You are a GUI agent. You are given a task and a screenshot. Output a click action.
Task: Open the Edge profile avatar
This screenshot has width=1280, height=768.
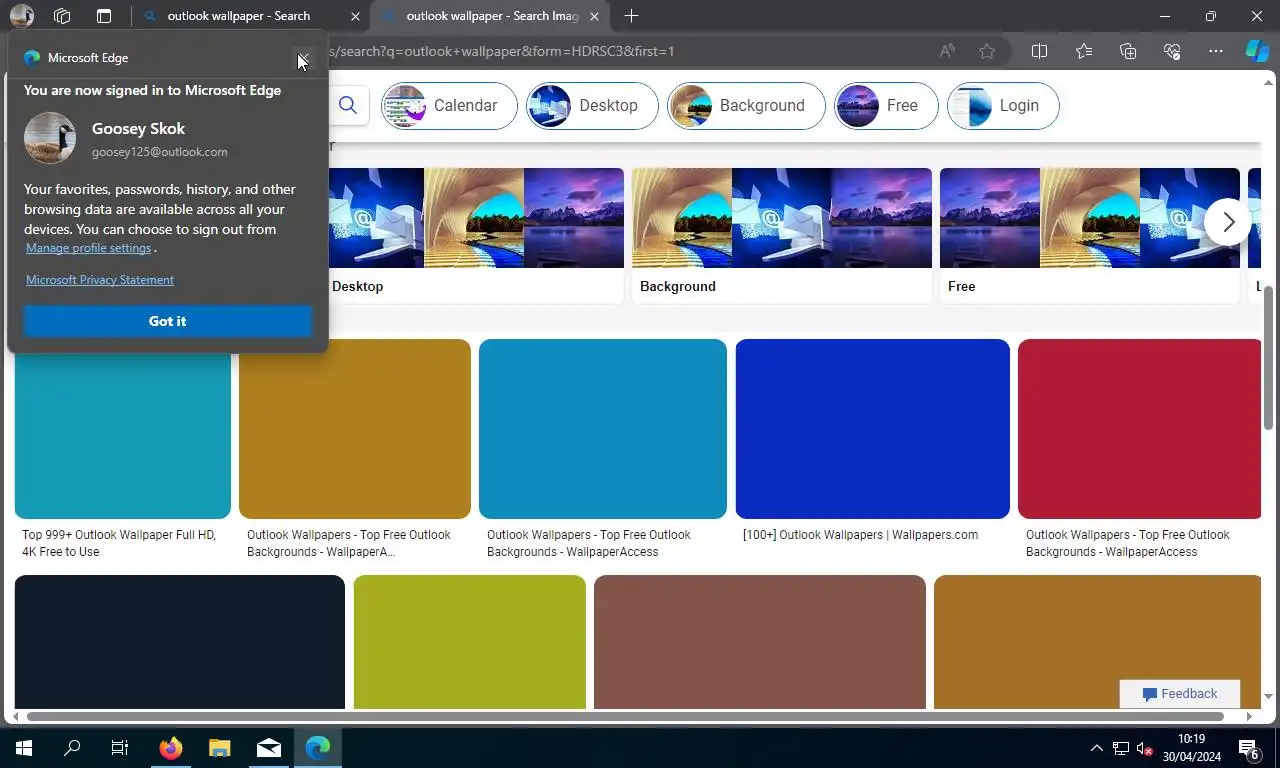tap(21, 16)
